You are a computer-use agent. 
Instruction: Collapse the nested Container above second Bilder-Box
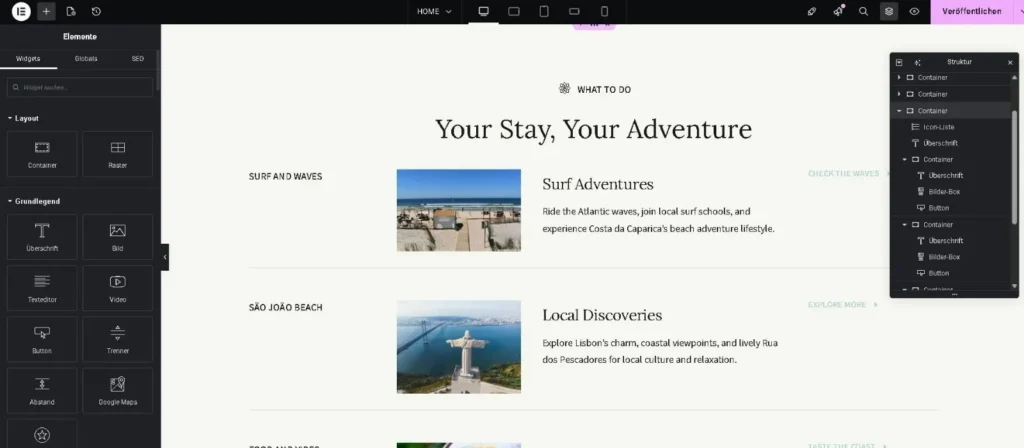[904, 225]
